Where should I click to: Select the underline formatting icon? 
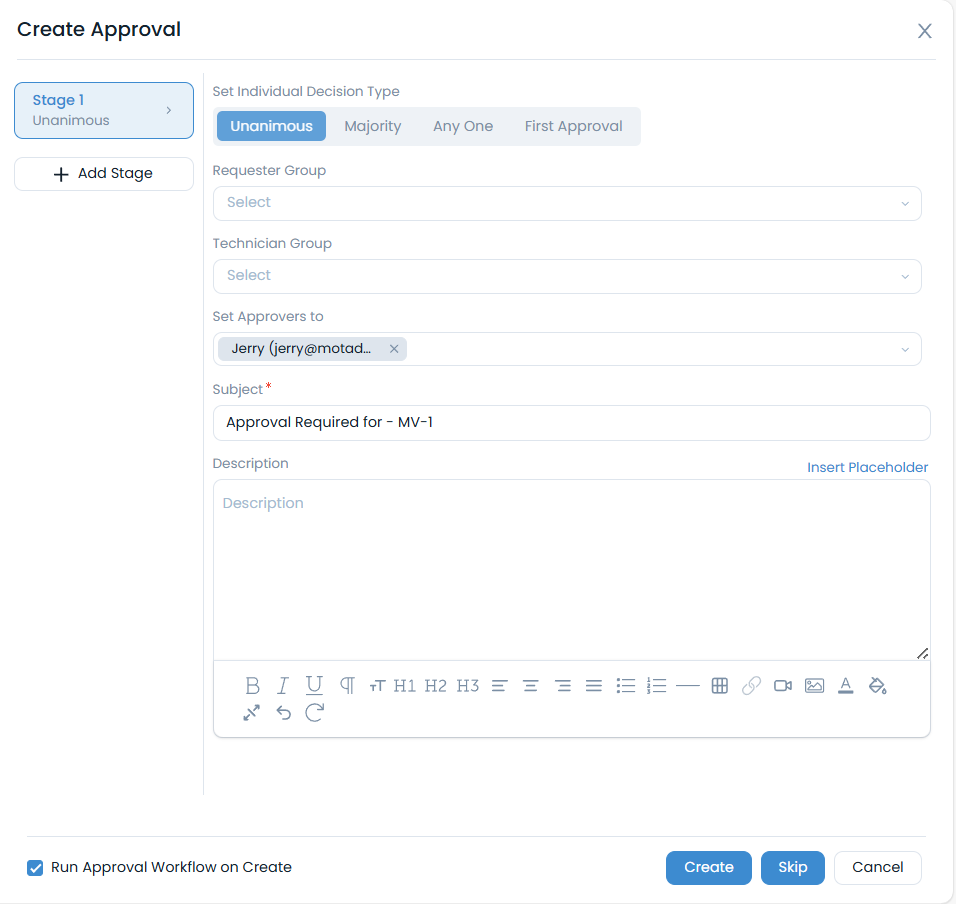coord(314,685)
